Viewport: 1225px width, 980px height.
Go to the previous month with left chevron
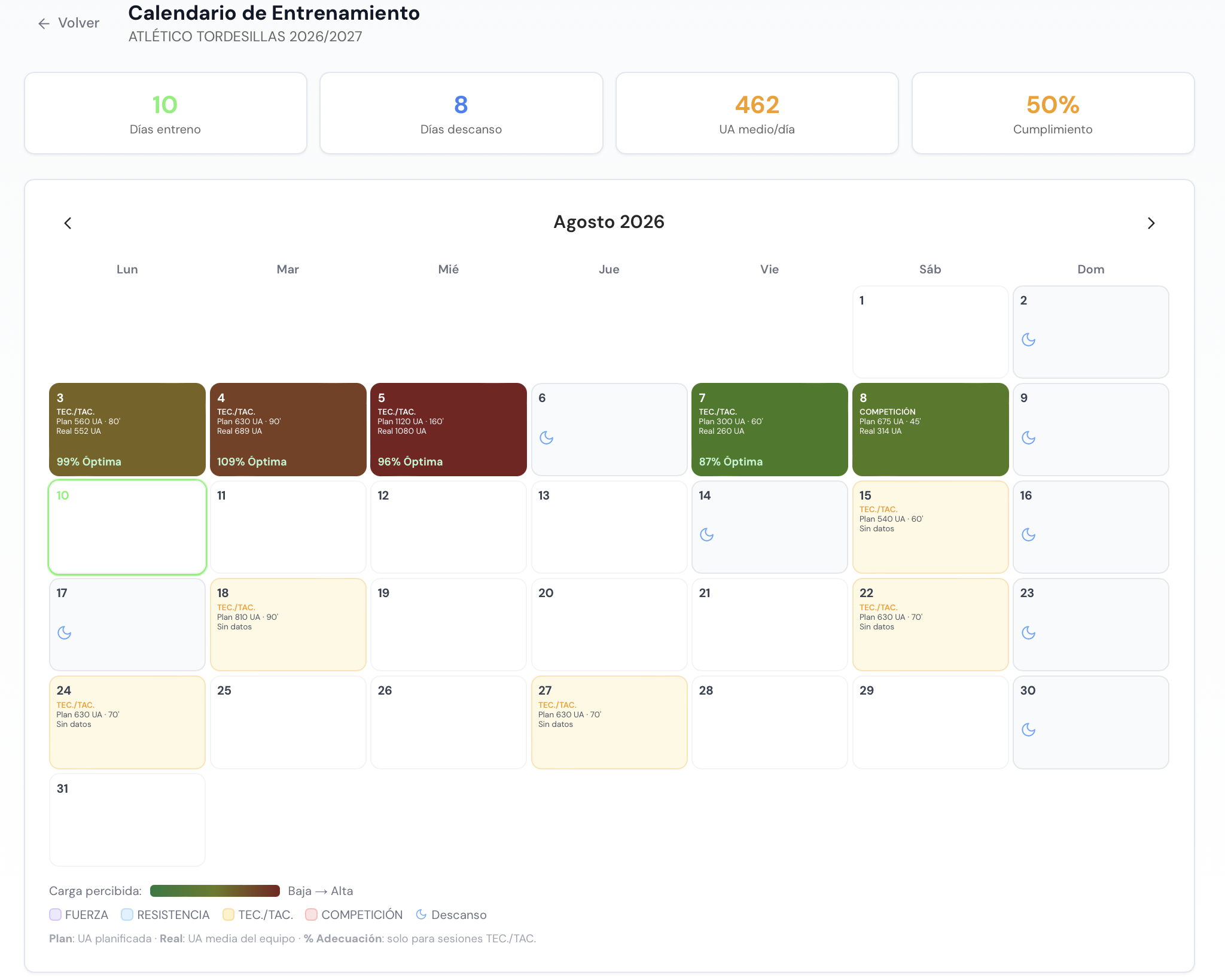[68, 223]
